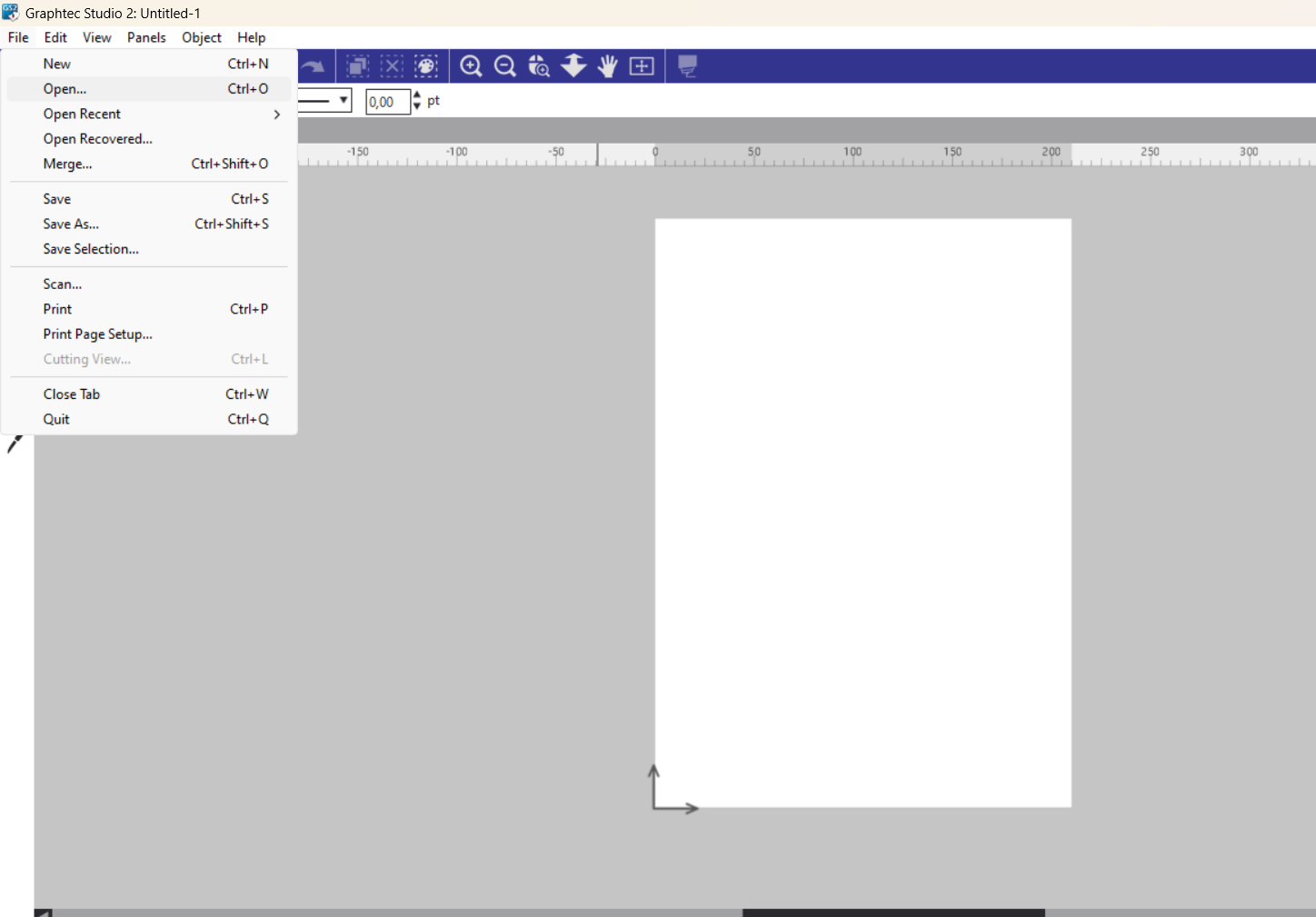Select Quit from the File menu

[149, 420]
